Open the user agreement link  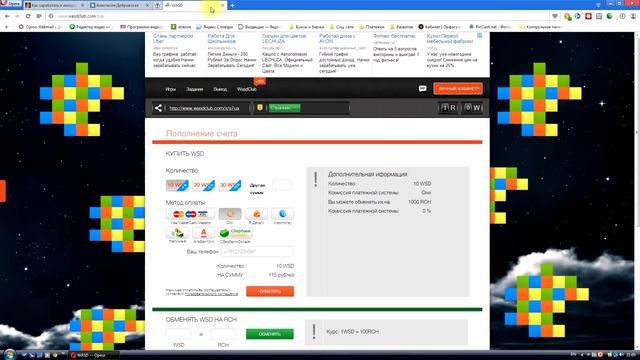pos(211,294)
